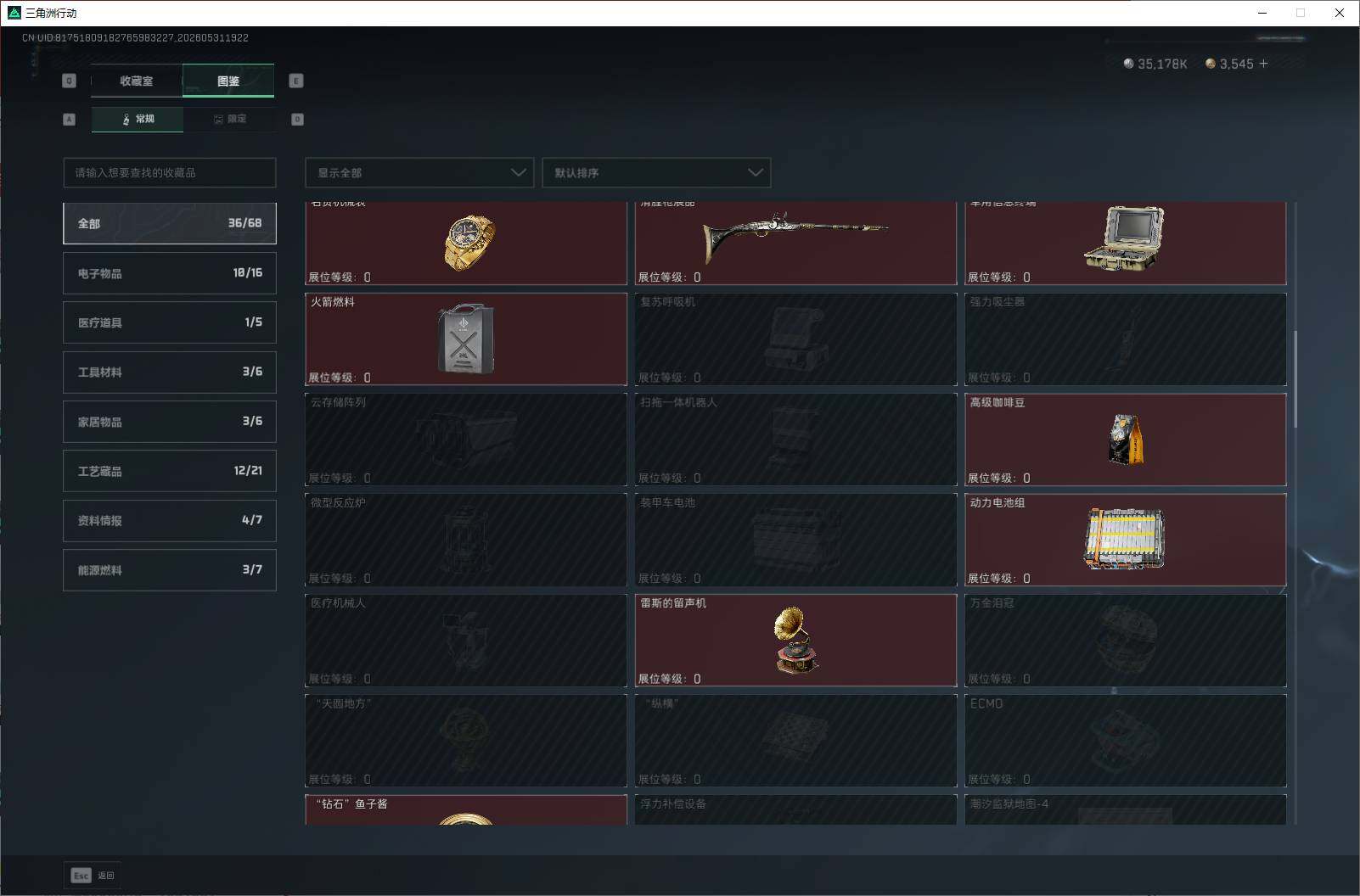Select the 家居物品 category
Image resolution: width=1360 pixels, height=896 pixels.
[170, 422]
